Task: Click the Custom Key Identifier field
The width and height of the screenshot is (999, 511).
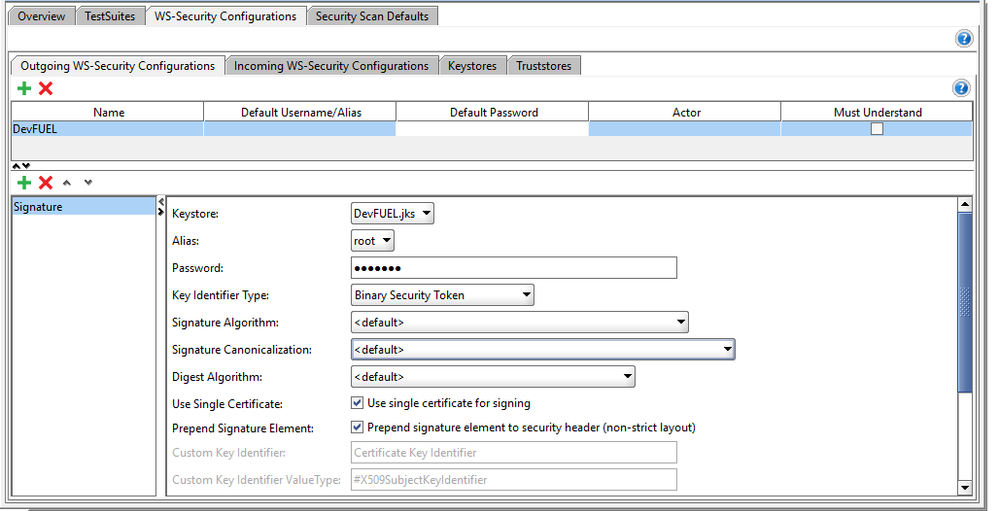Action: point(514,452)
